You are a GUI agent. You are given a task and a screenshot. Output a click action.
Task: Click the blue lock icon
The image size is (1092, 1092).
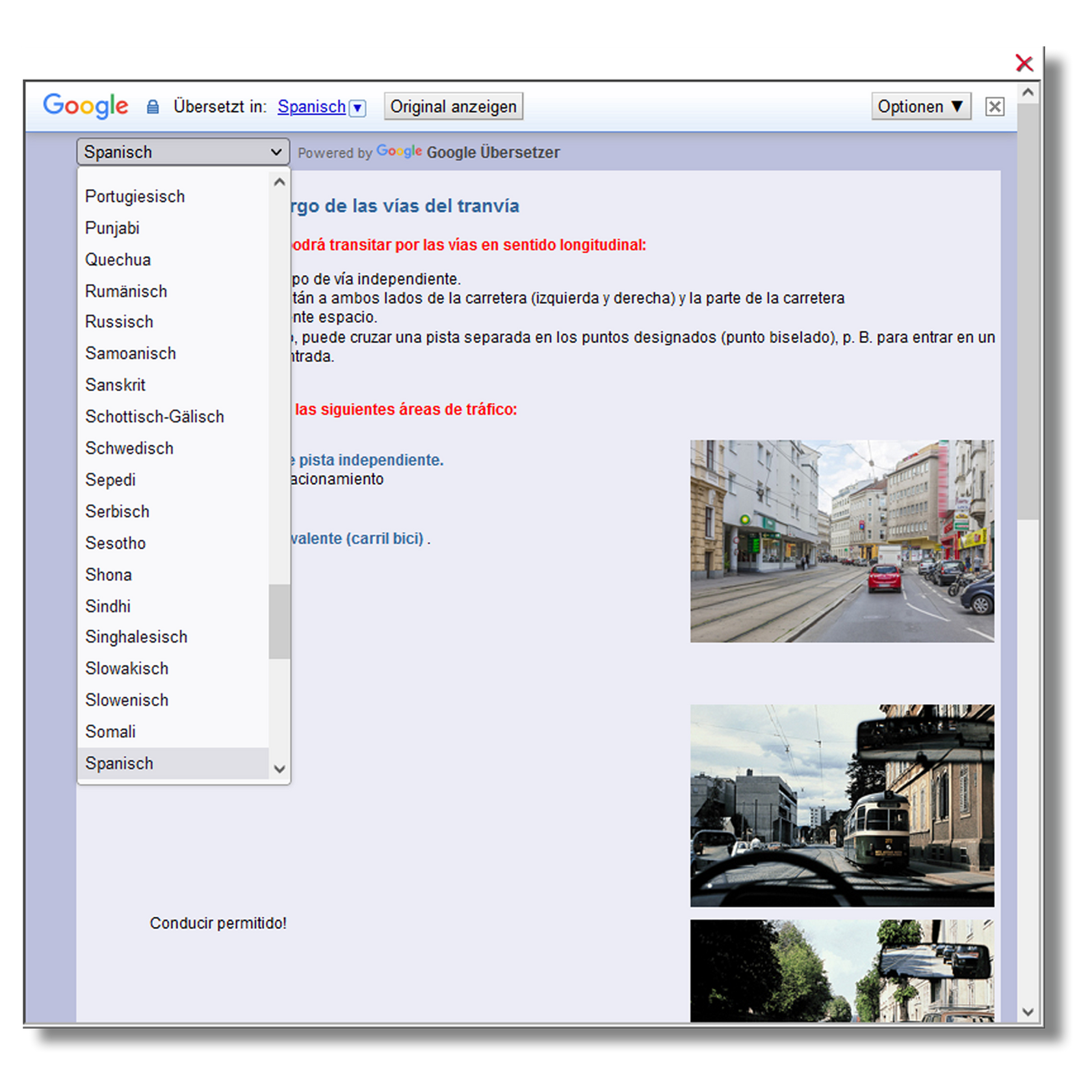click(x=153, y=107)
